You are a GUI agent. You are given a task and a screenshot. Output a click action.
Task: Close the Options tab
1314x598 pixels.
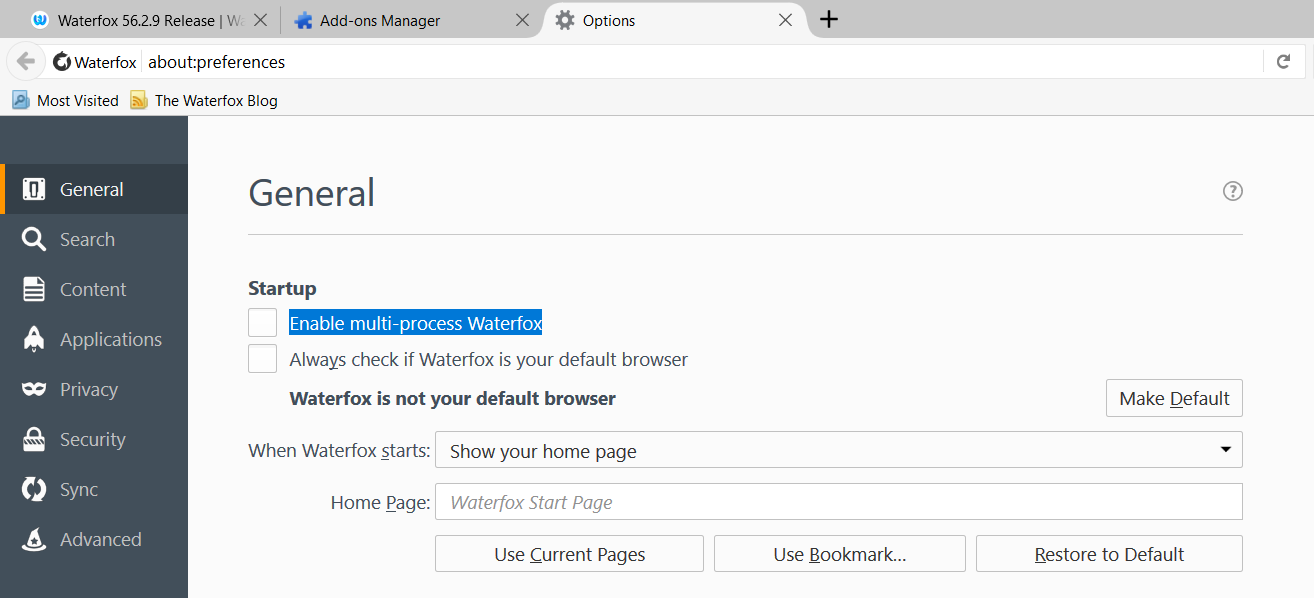pyautogui.click(x=785, y=20)
